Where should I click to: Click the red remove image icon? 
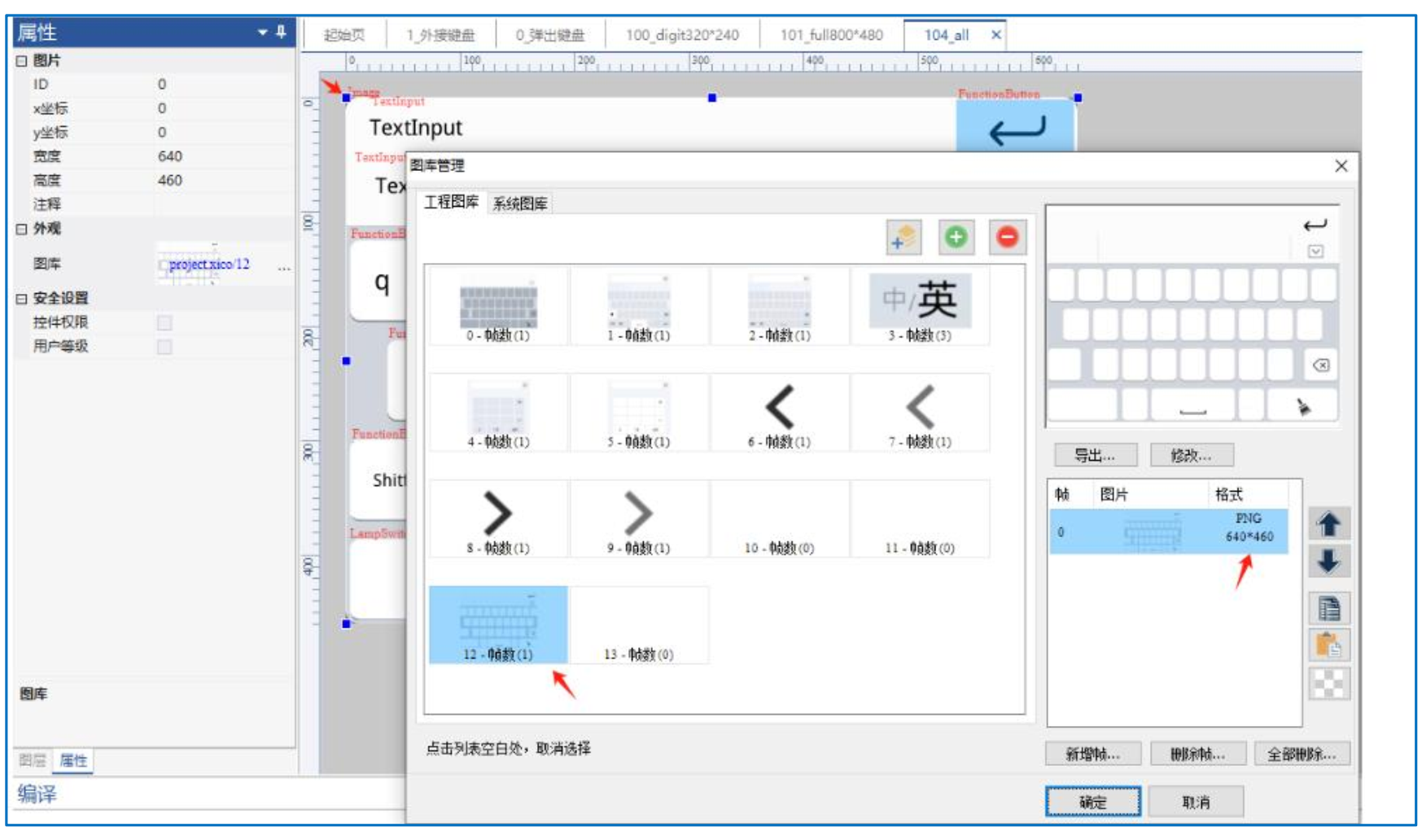(1007, 238)
